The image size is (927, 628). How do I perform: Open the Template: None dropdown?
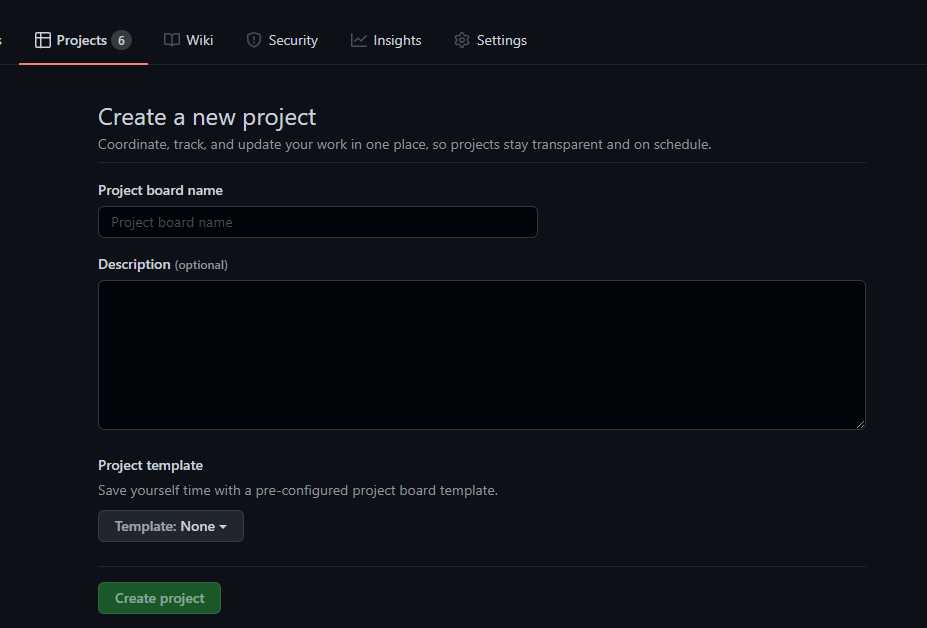click(x=171, y=526)
